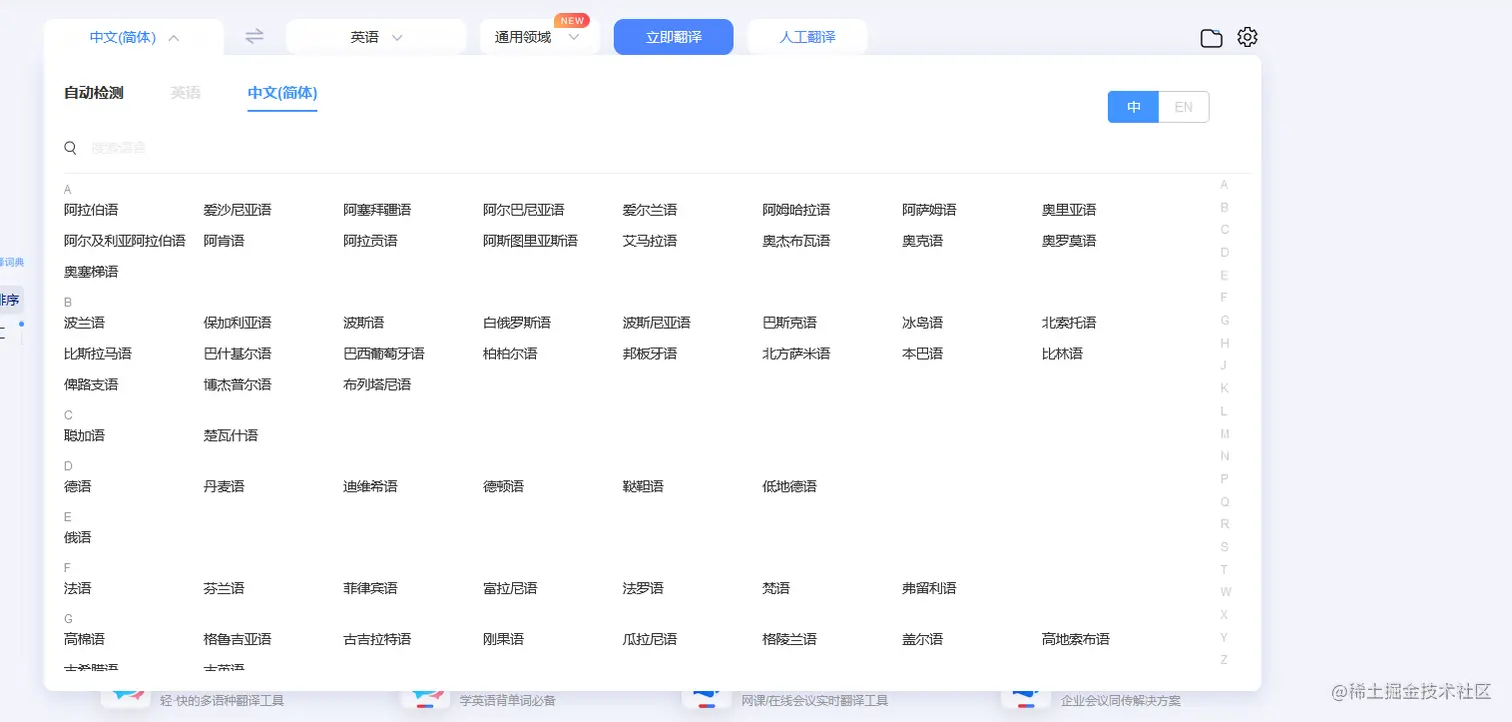Select 弗留利语 language
This screenshot has width=1512, height=722.
929,589
